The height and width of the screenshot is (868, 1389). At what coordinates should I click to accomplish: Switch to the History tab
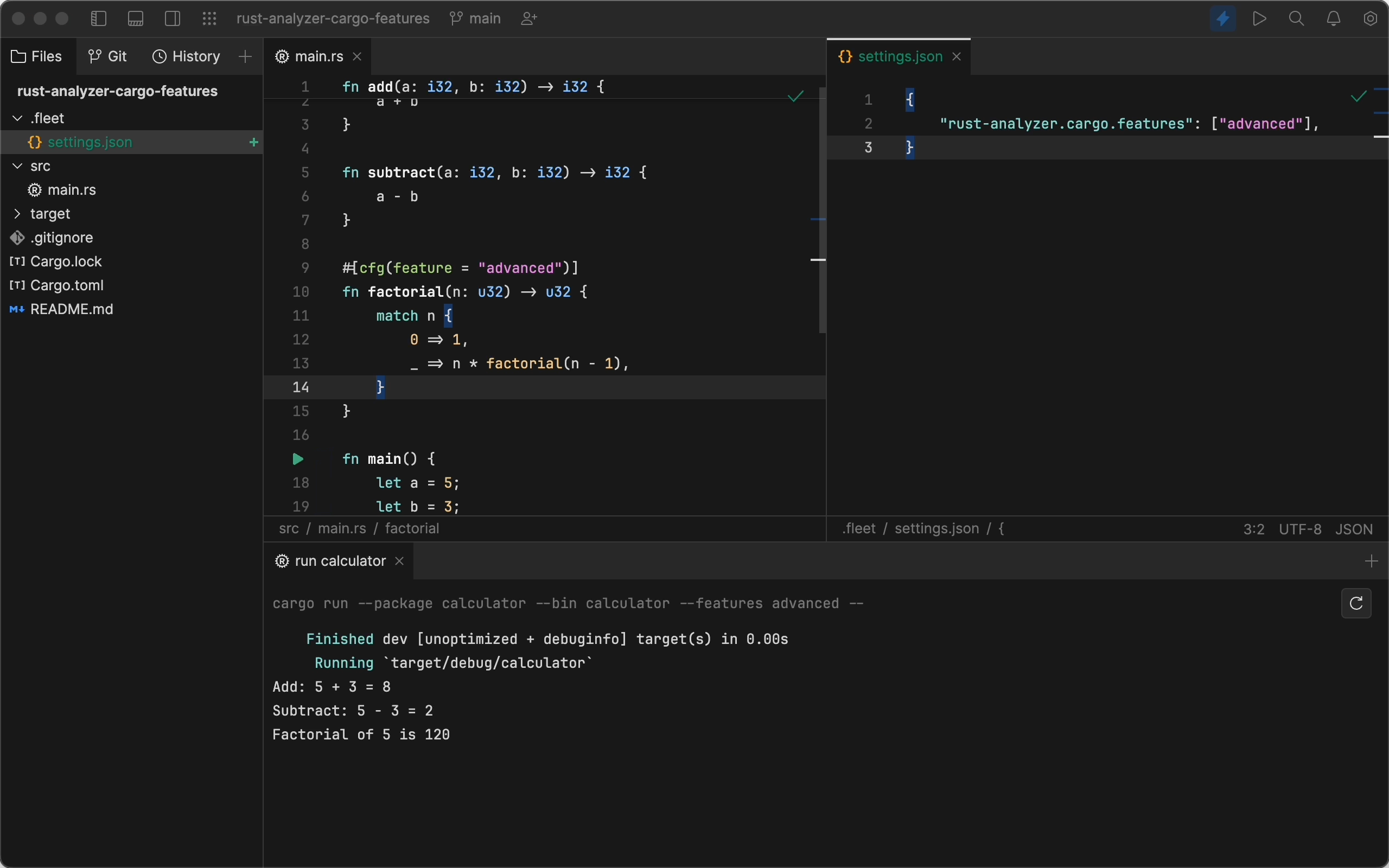[x=186, y=56]
